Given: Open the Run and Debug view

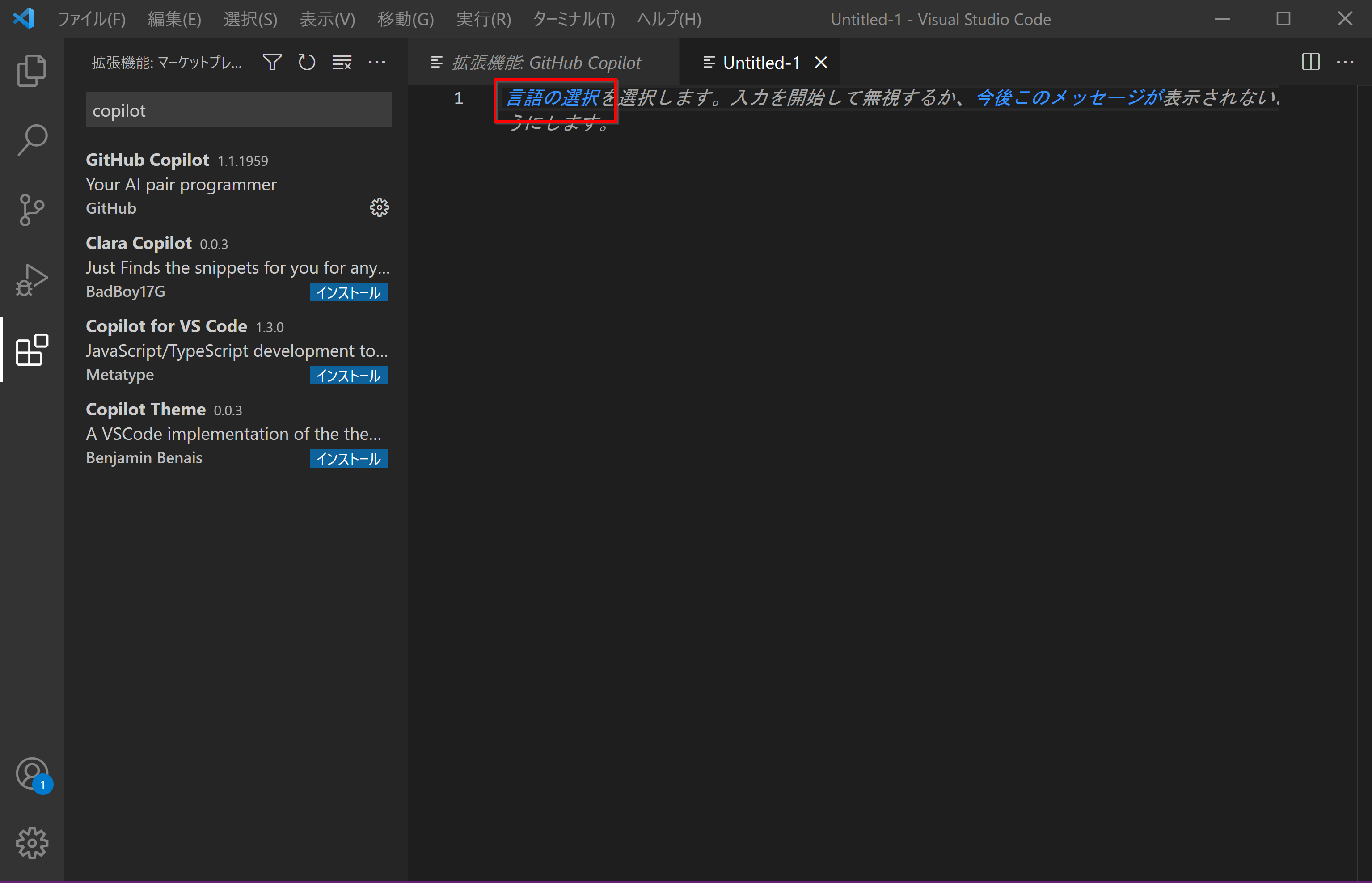Looking at the screenshot, I should pyautogui.click(x=32, y=280).
